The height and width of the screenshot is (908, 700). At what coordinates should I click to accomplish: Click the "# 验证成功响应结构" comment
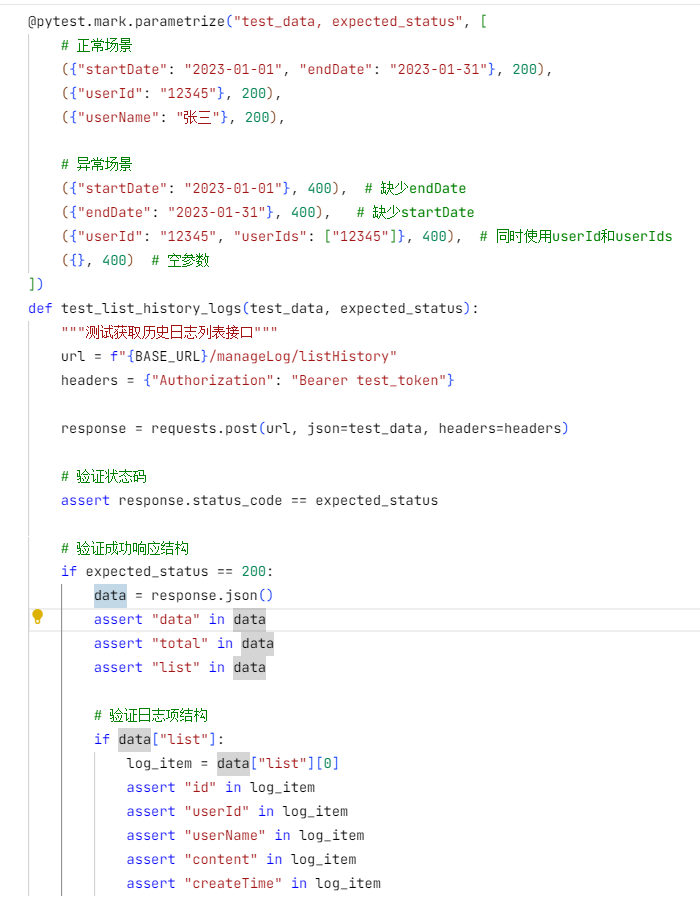click(x=125, y=548)
